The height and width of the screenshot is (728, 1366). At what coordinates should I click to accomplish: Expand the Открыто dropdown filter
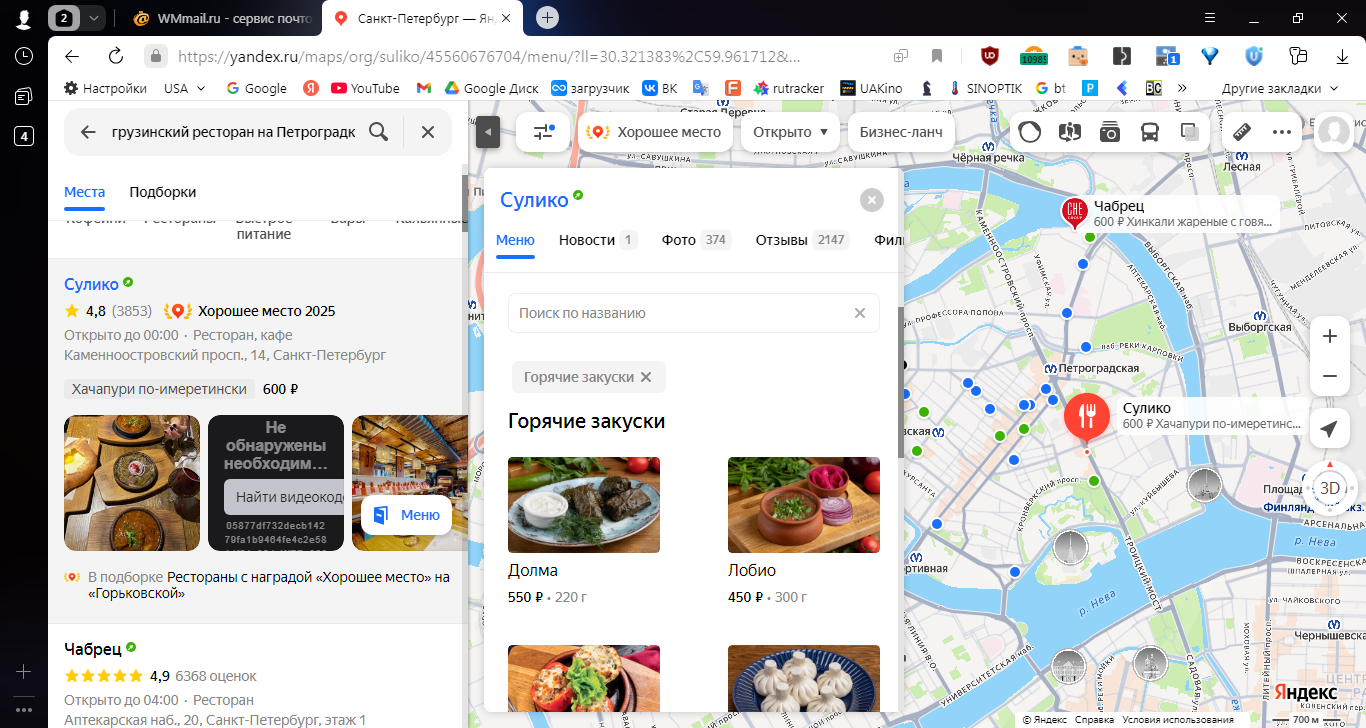(790, 132)
